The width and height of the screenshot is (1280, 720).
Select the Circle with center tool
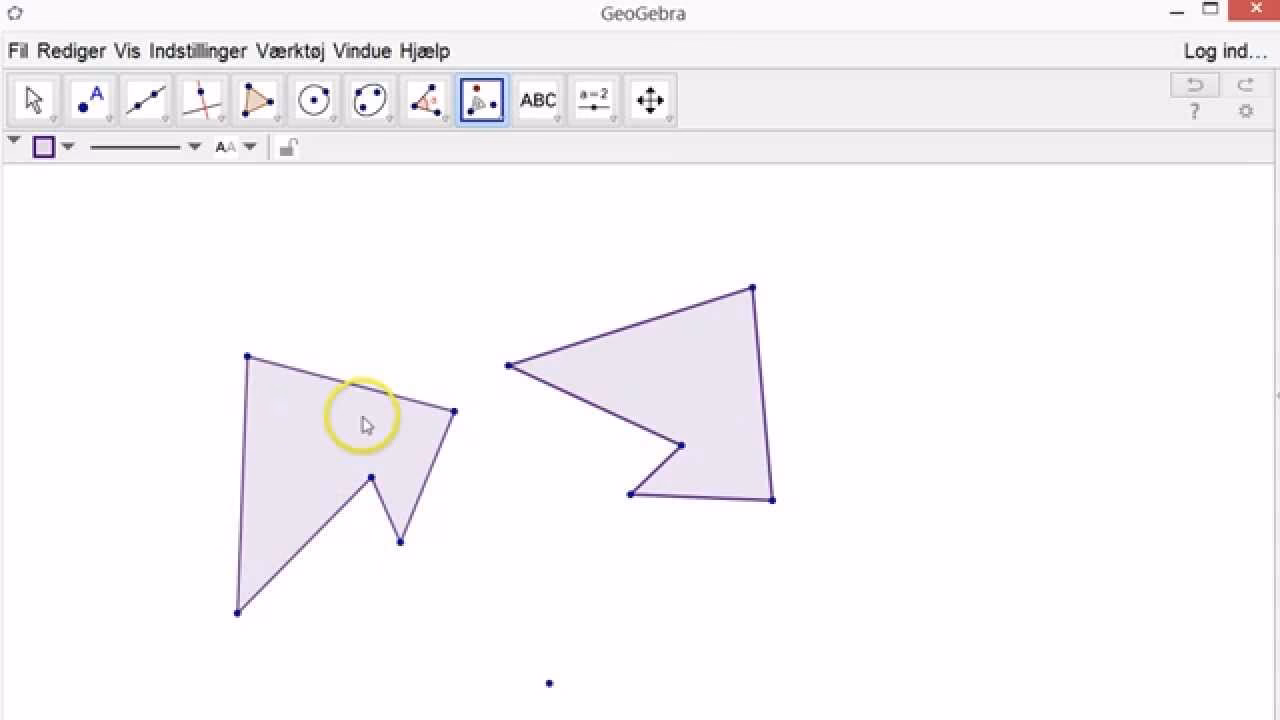pyautogui.click(x=314, y=100)
